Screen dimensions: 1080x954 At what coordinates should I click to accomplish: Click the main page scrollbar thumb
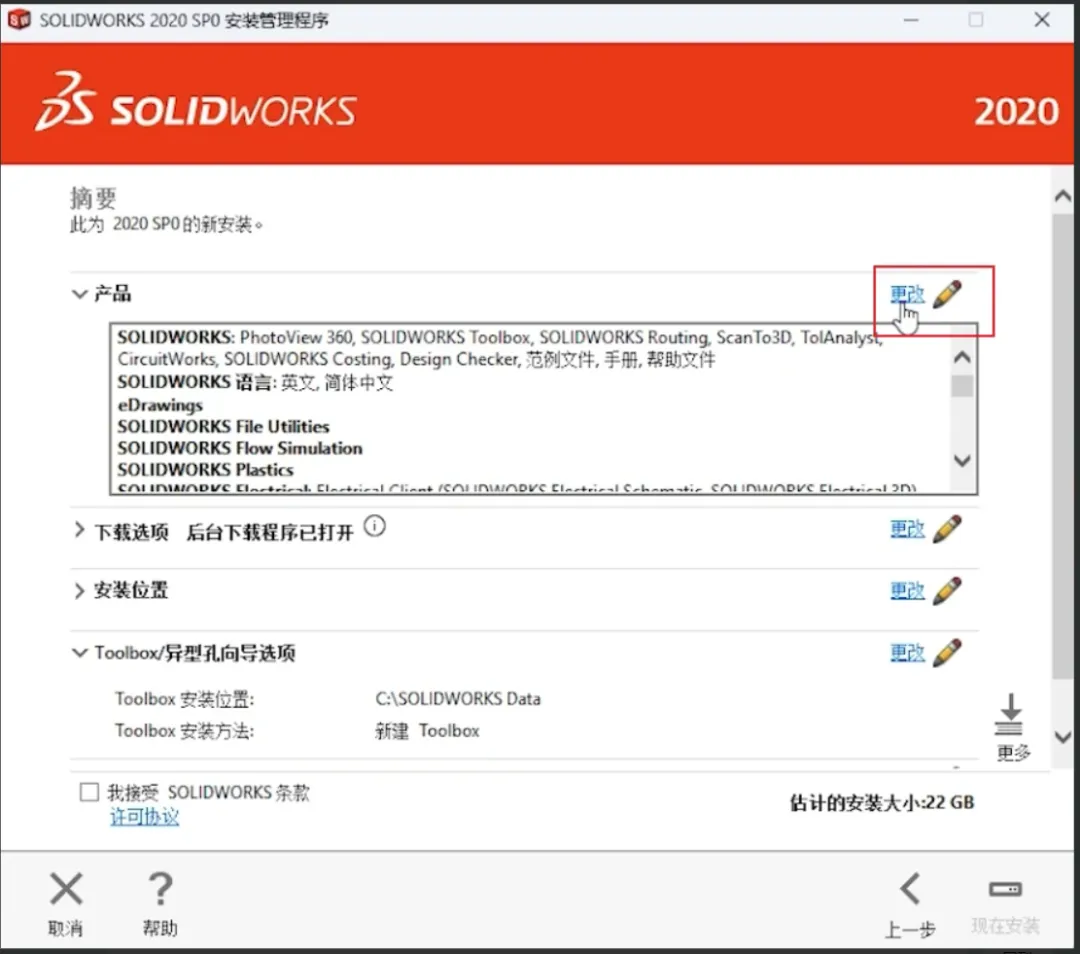coord(1063,446)
